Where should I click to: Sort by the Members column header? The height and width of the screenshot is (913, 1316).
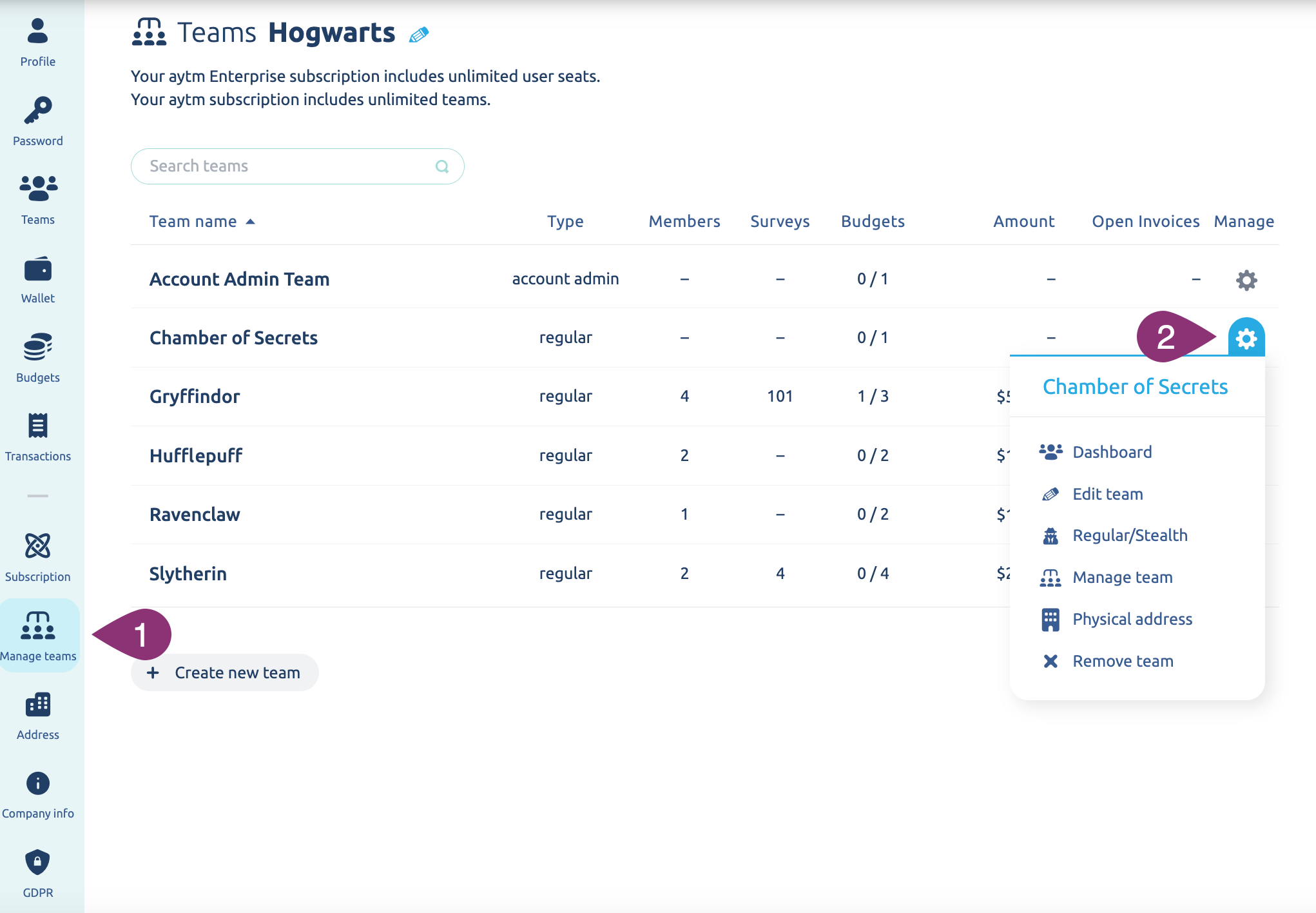tap(684, 222)
